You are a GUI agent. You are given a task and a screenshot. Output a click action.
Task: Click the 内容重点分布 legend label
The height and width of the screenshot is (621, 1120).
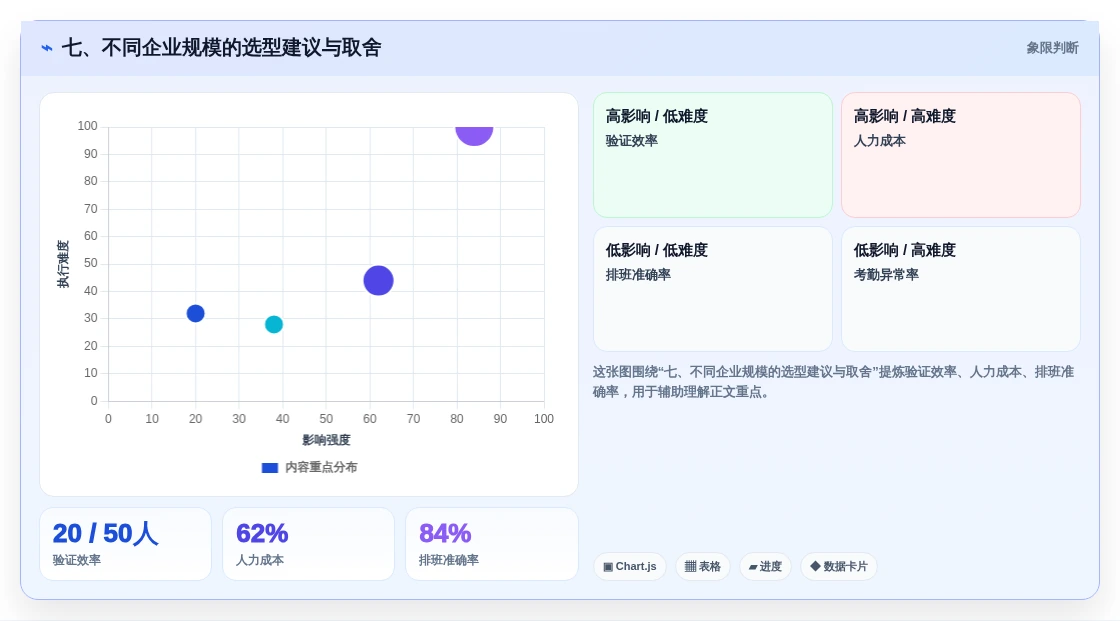321,467
